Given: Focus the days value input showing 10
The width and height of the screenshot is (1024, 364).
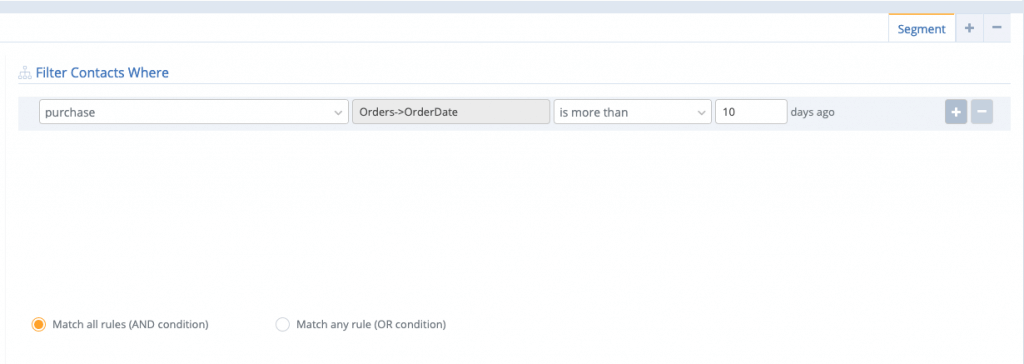Looking at the screenshot, I should (x=751, y=112).
